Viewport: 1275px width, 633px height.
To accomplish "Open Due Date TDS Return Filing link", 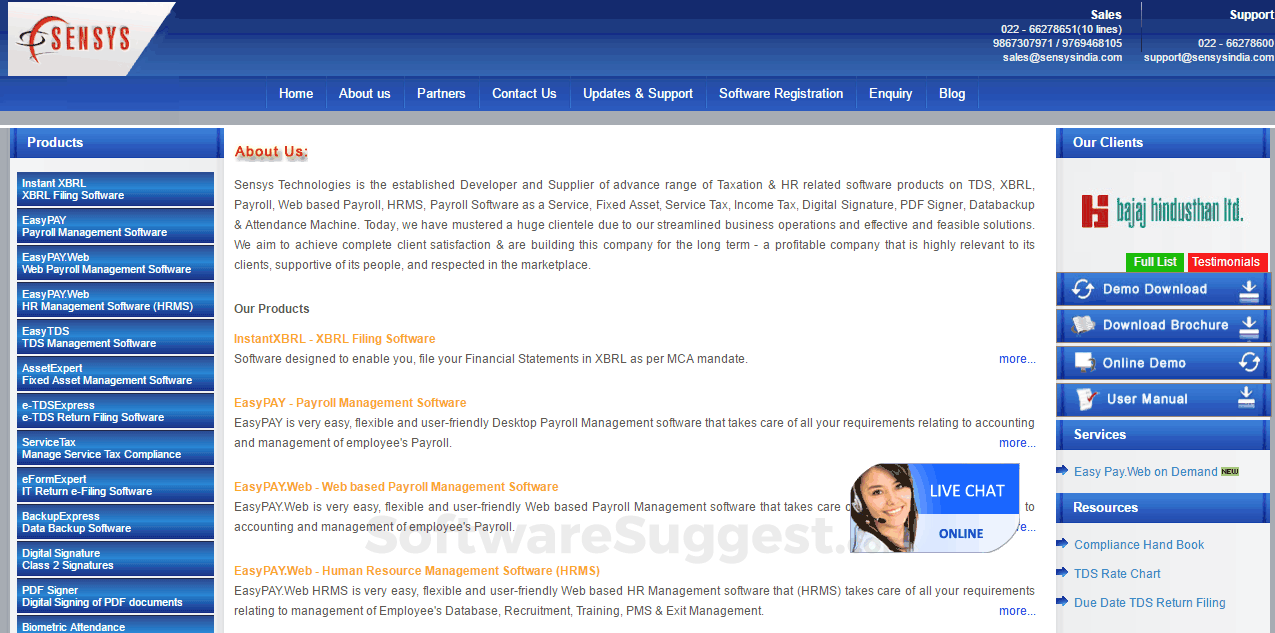I will [x=1150, y=603].
